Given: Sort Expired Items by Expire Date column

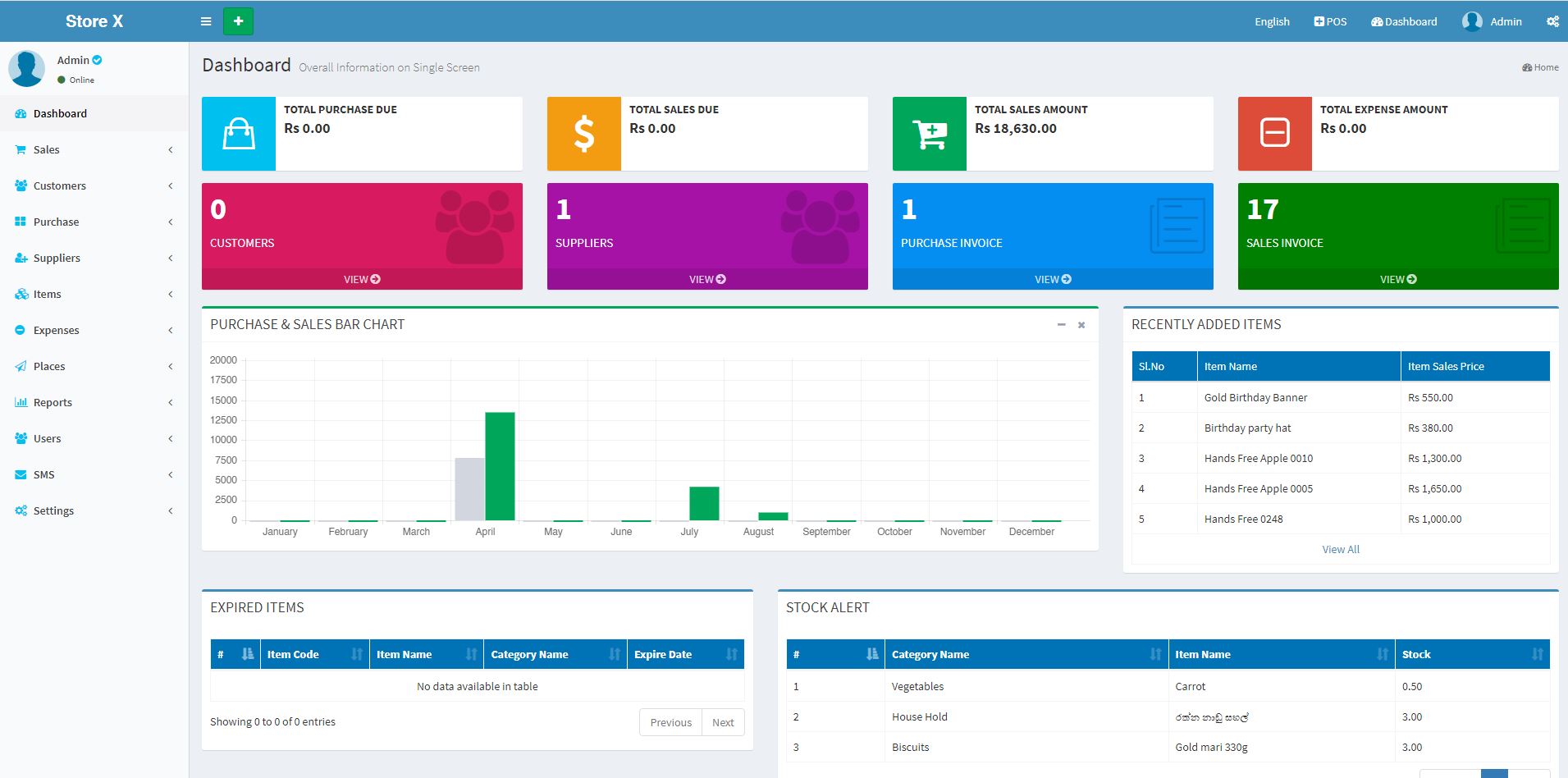Looking at the screenshot, I should (x=684, y=654).
